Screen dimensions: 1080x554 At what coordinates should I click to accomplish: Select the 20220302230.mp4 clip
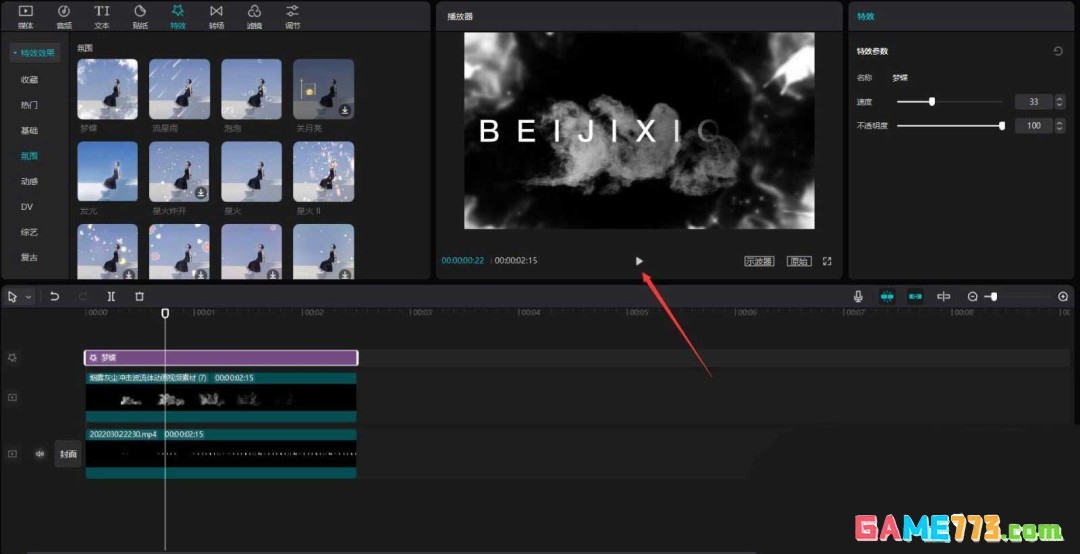[x=221, y=453]
